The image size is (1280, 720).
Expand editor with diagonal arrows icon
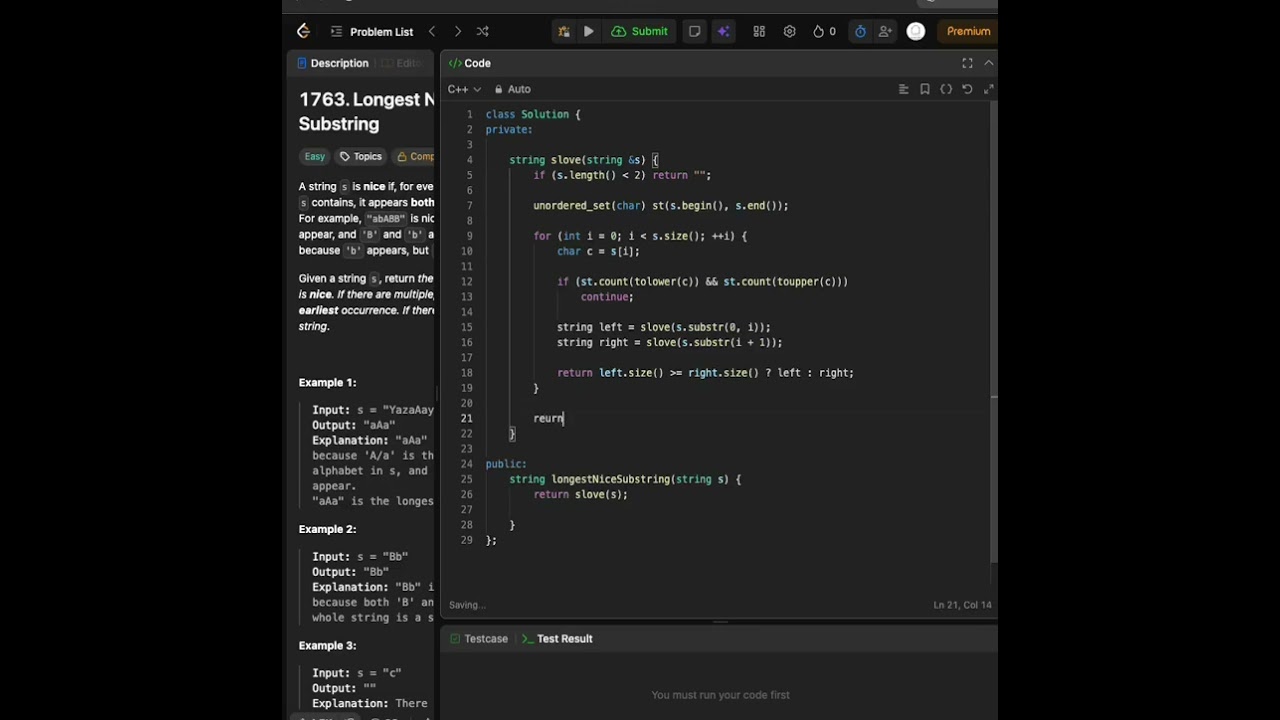coord(989,89)
